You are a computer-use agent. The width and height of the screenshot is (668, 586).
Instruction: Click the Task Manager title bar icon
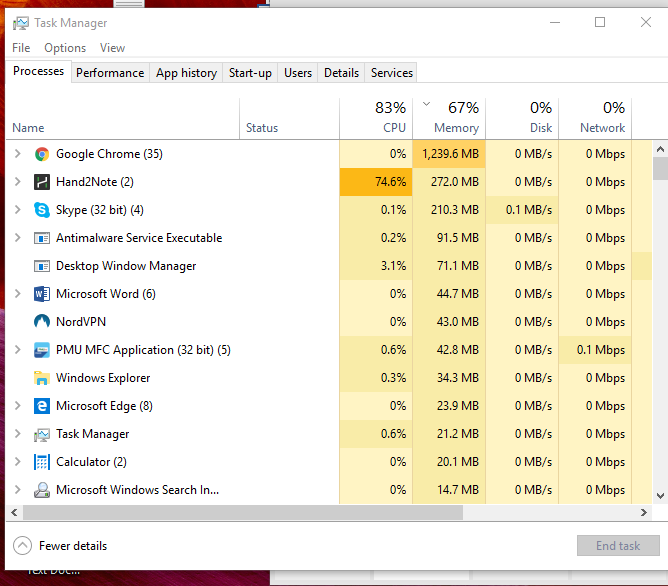pyautogui.click(x=20, y=23)
